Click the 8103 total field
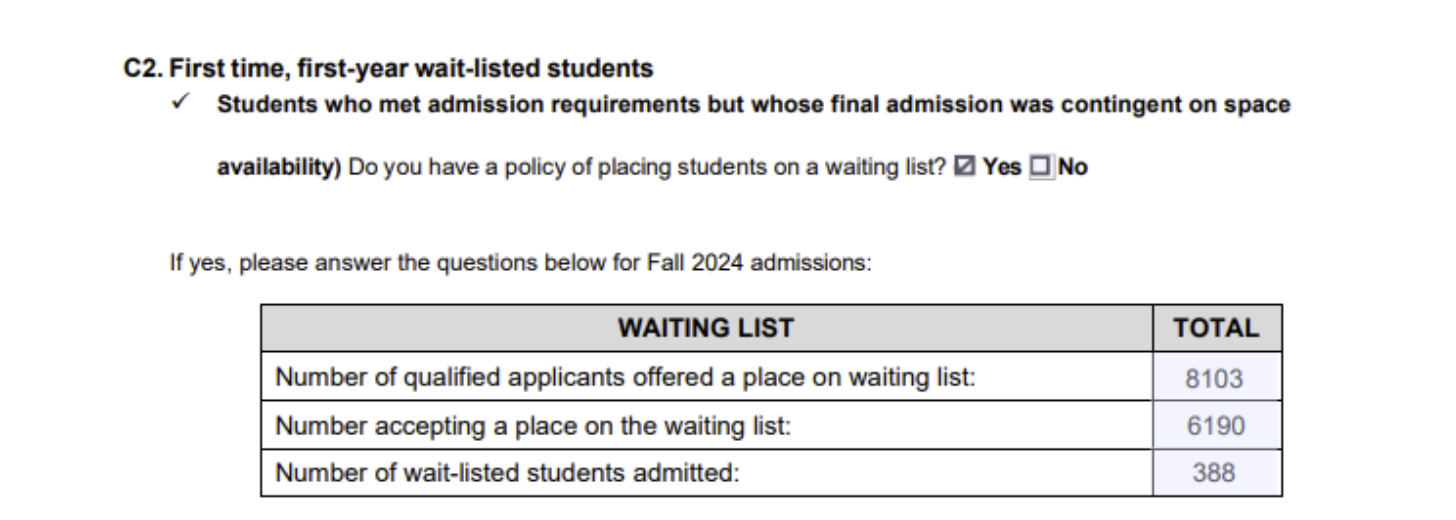The image size is (1456, 520). tap(1215, 379)
